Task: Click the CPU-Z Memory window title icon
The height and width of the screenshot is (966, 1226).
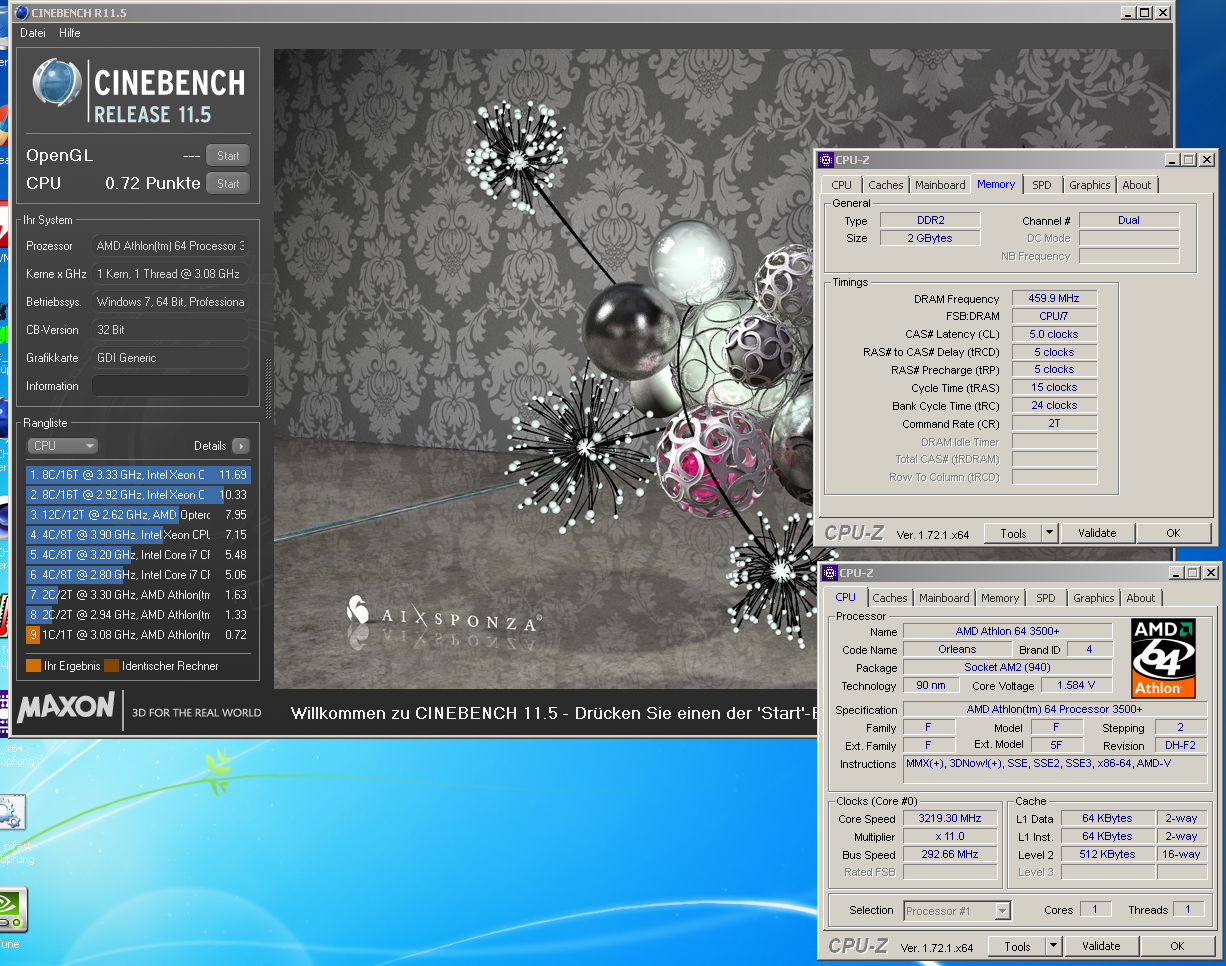Action: pyautogui.click(x=825, y=160)
